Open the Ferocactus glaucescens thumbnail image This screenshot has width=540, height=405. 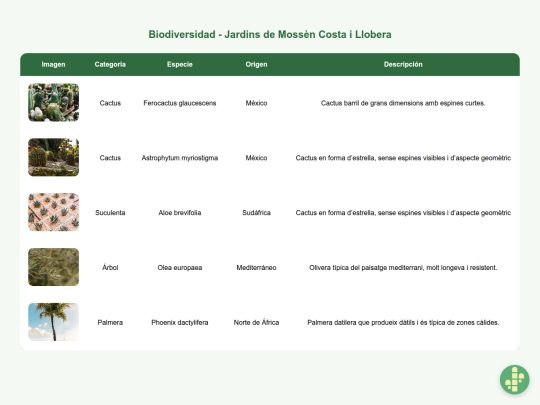53,102
